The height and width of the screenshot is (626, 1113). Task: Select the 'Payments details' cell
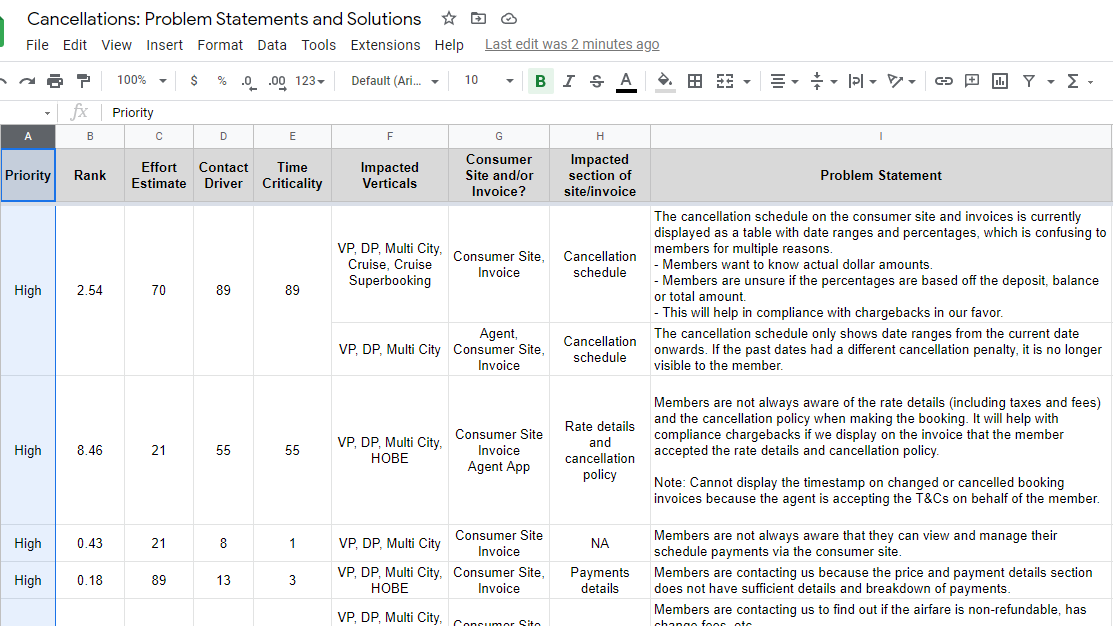(600, 581)
